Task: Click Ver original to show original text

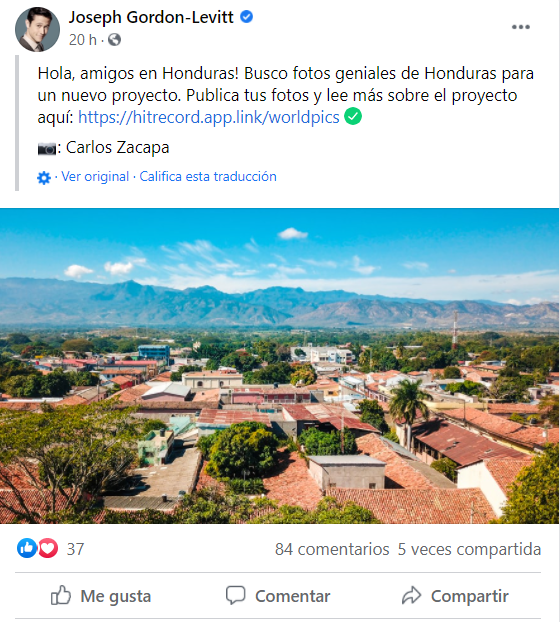Action: tap(95, 177)
